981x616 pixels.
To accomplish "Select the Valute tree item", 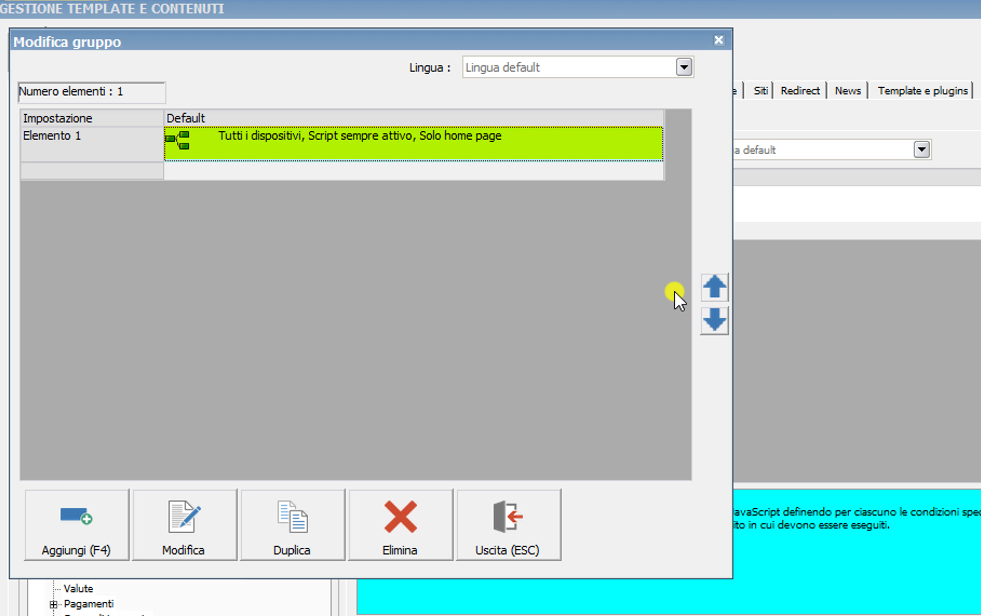I will click(78, 589).
